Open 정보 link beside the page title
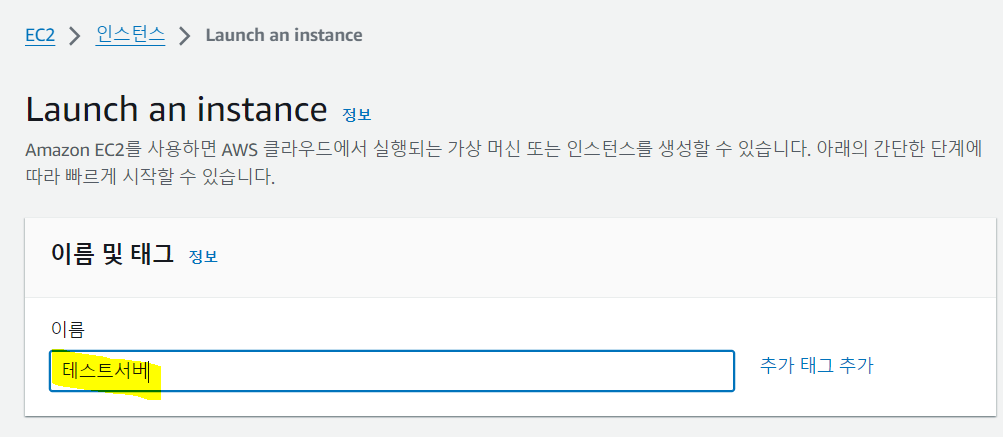 [x=356, y=113]
